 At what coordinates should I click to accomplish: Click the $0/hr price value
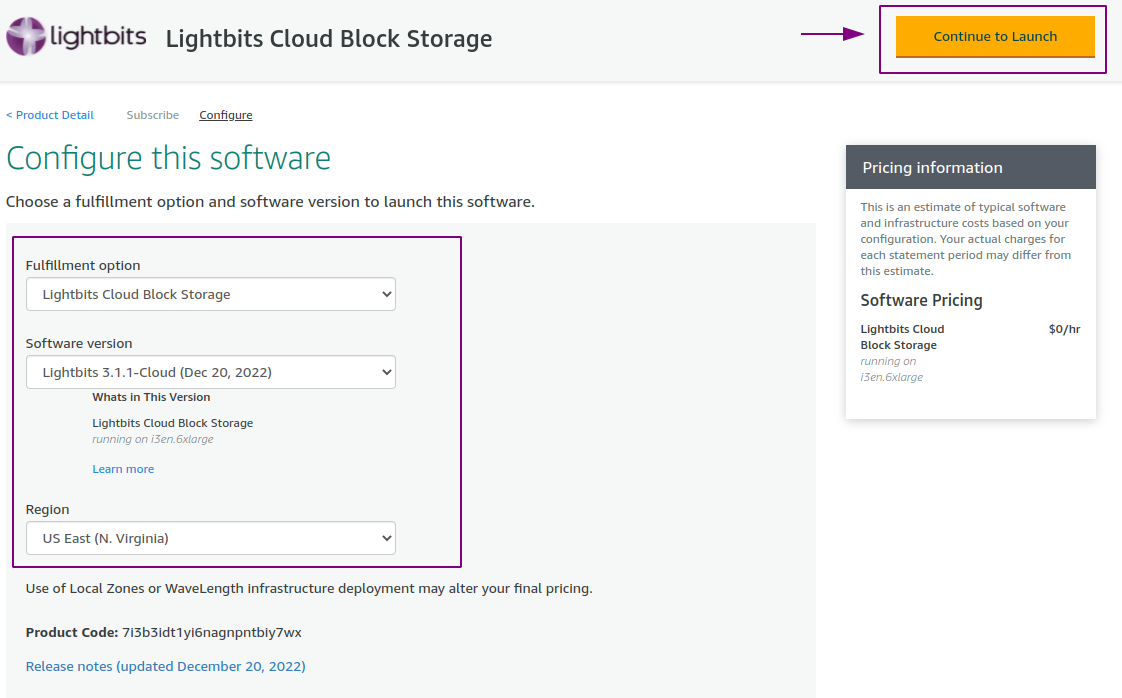1064,329
